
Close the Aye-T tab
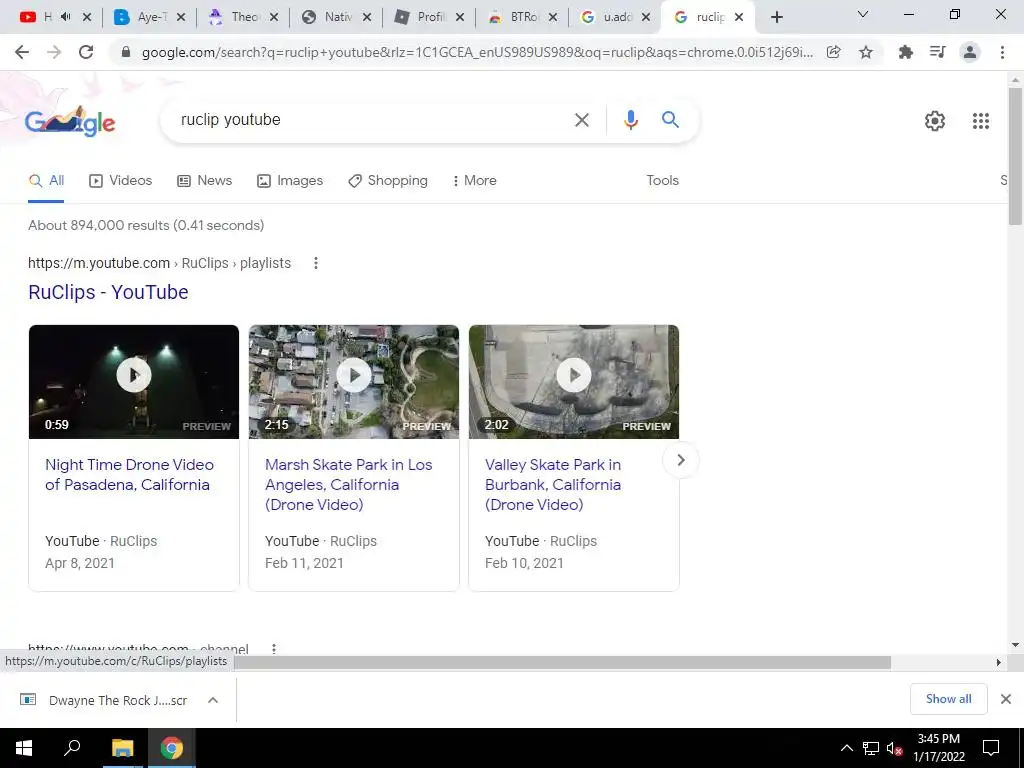coord(181,18)
